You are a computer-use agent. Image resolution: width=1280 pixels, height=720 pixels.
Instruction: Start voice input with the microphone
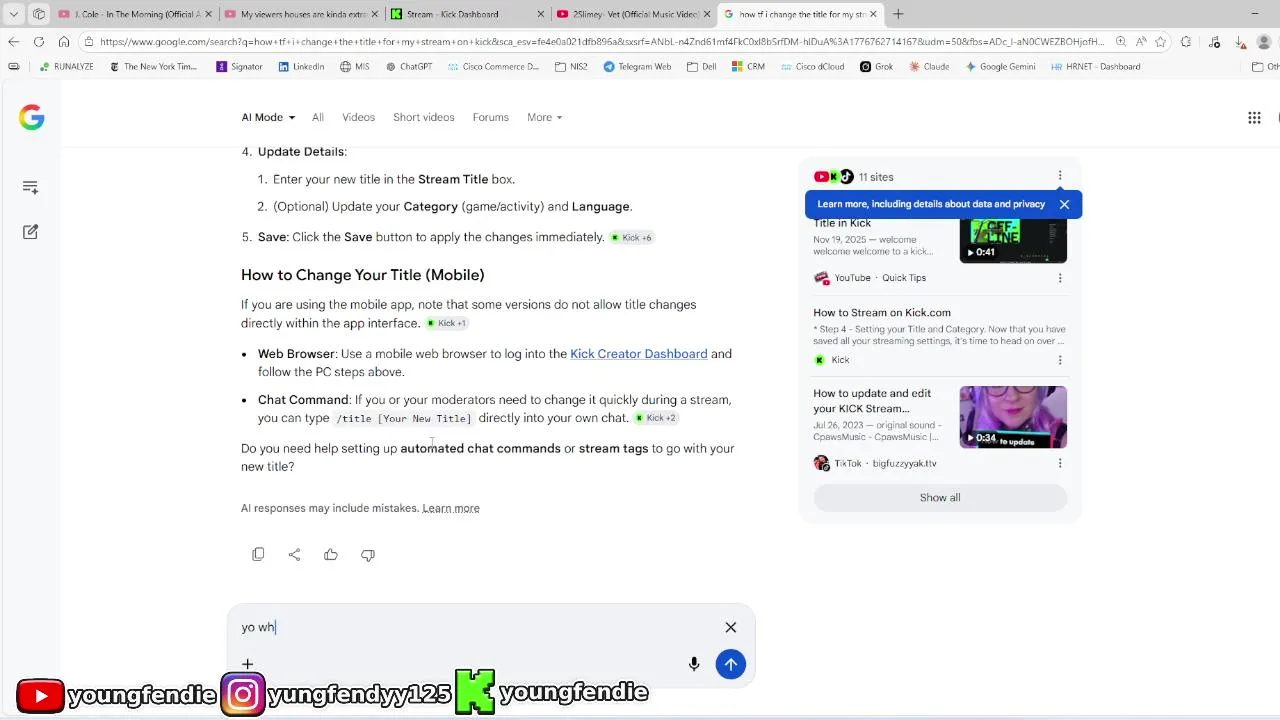(x=694, y=664)
